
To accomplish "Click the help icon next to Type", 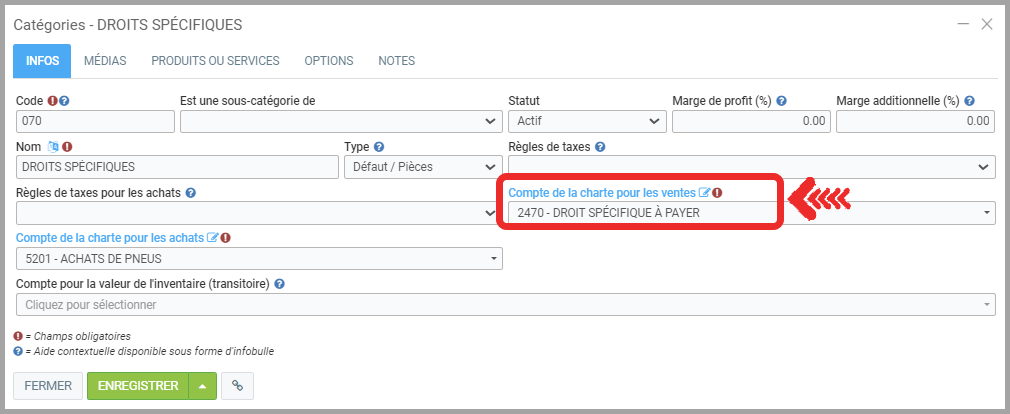I will coord(379,147).
